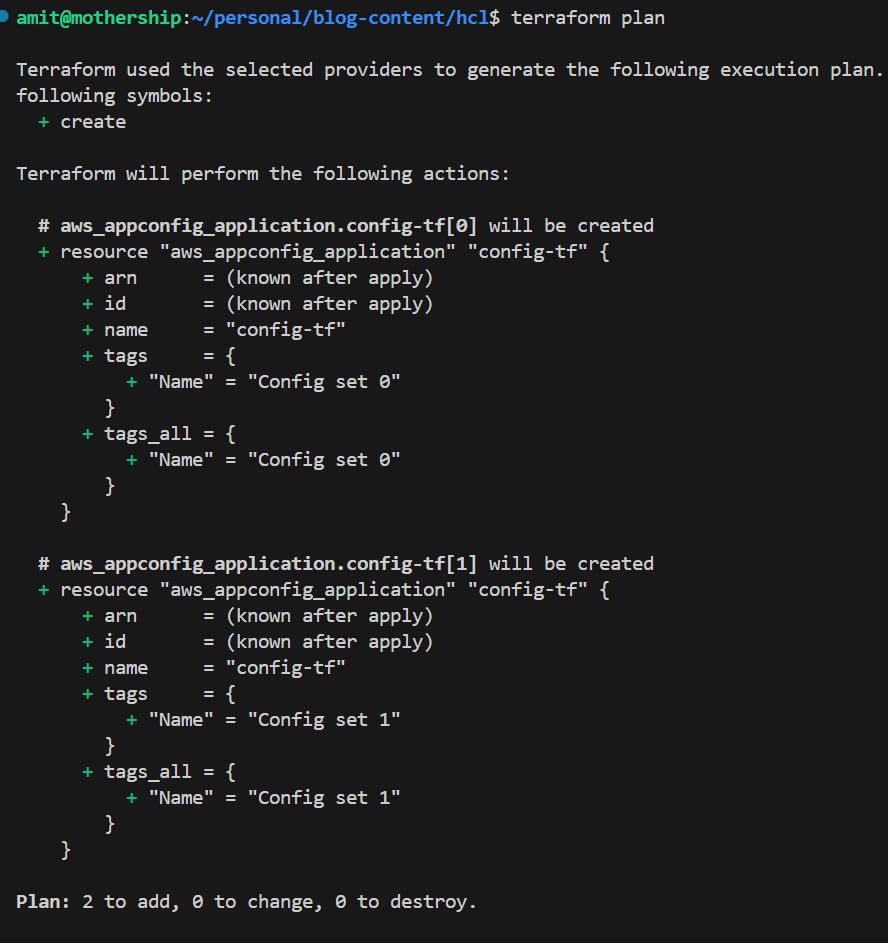Click the first name "config-tf" value
888x943 pixels.
286,330
